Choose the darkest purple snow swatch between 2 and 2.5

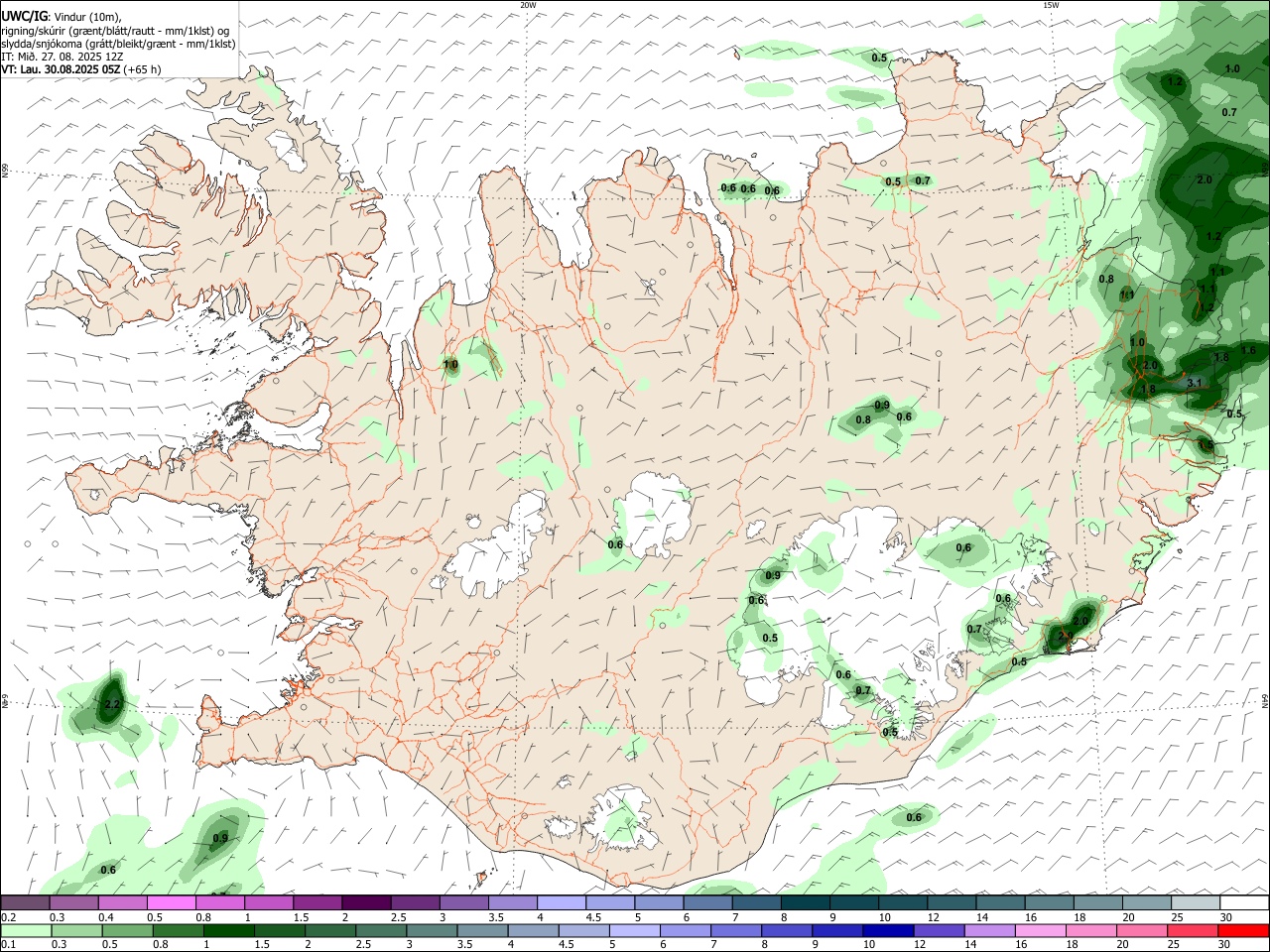366,902
